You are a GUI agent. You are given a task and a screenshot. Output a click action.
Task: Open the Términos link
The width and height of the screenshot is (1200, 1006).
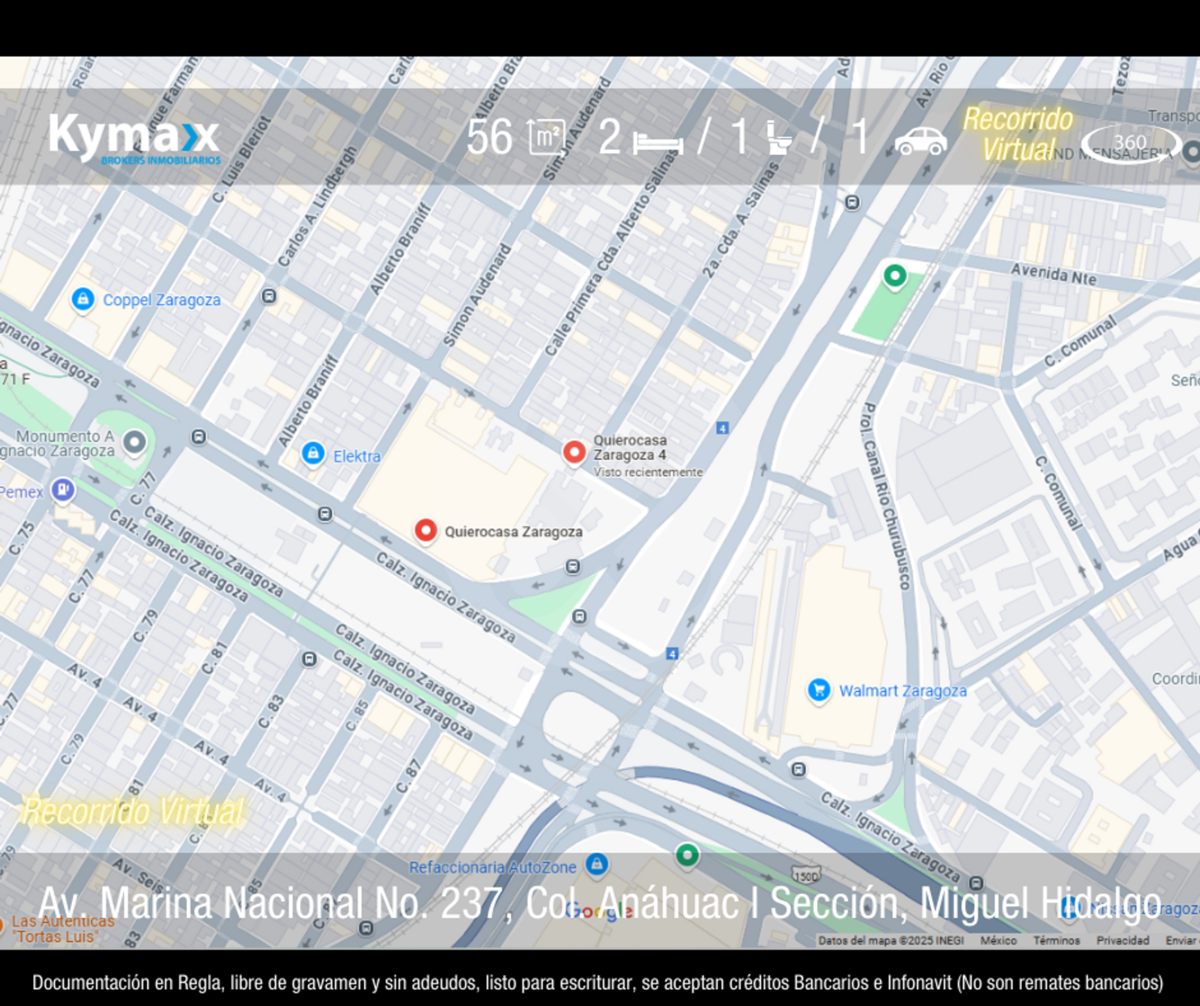tap(1056, 941)
